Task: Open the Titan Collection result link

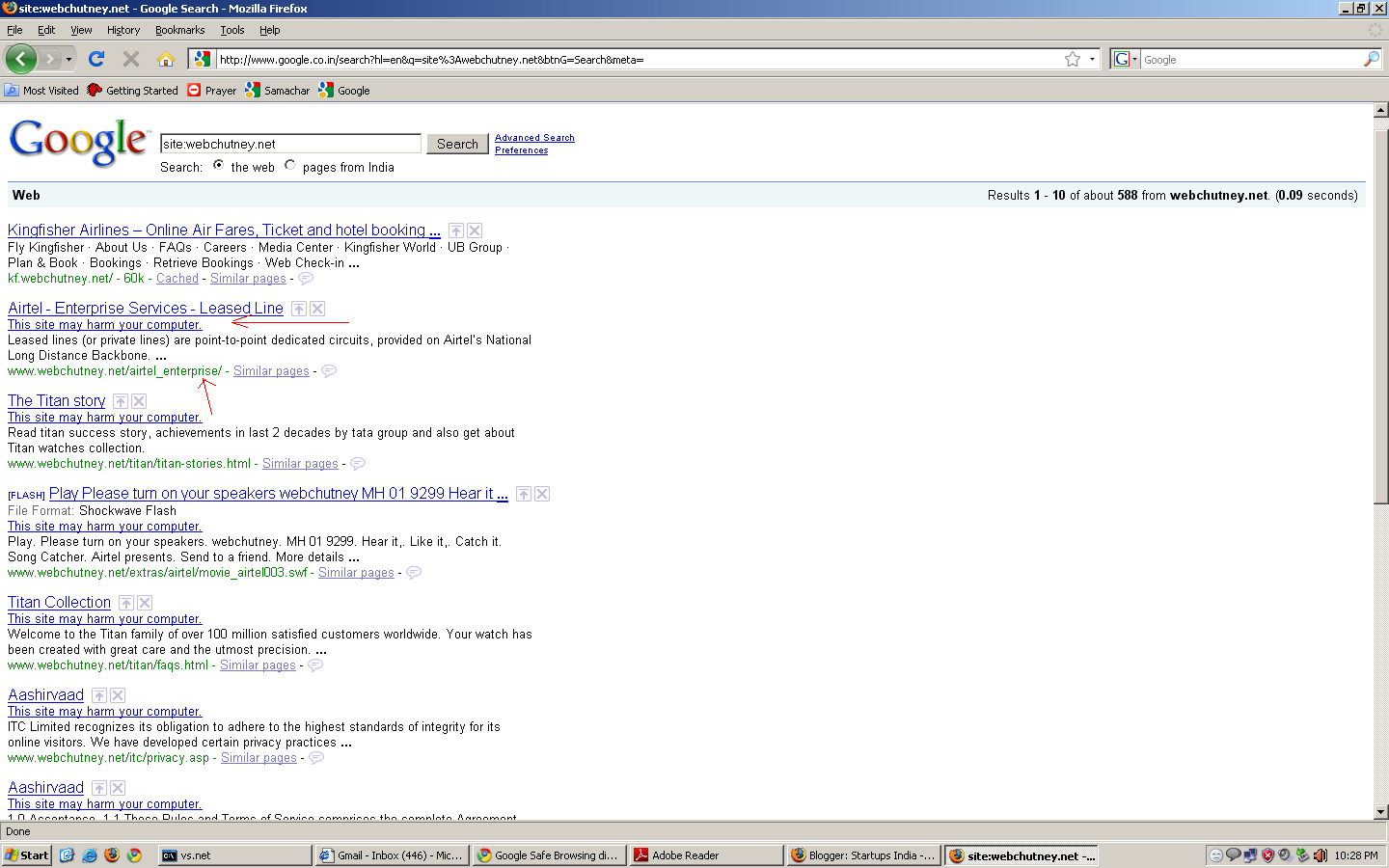Action: pyautogui.click(x=59, y=603)
